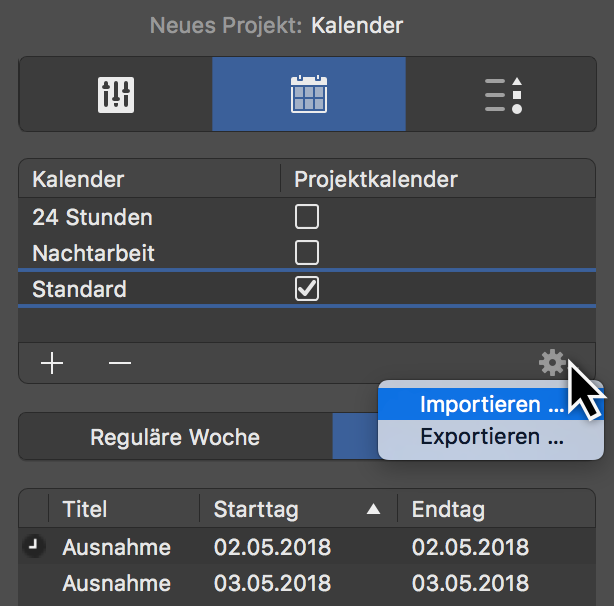Switch to the list styles tab icon
The height and width of the screenshot is (606, 614).
[x=503, y=94]
